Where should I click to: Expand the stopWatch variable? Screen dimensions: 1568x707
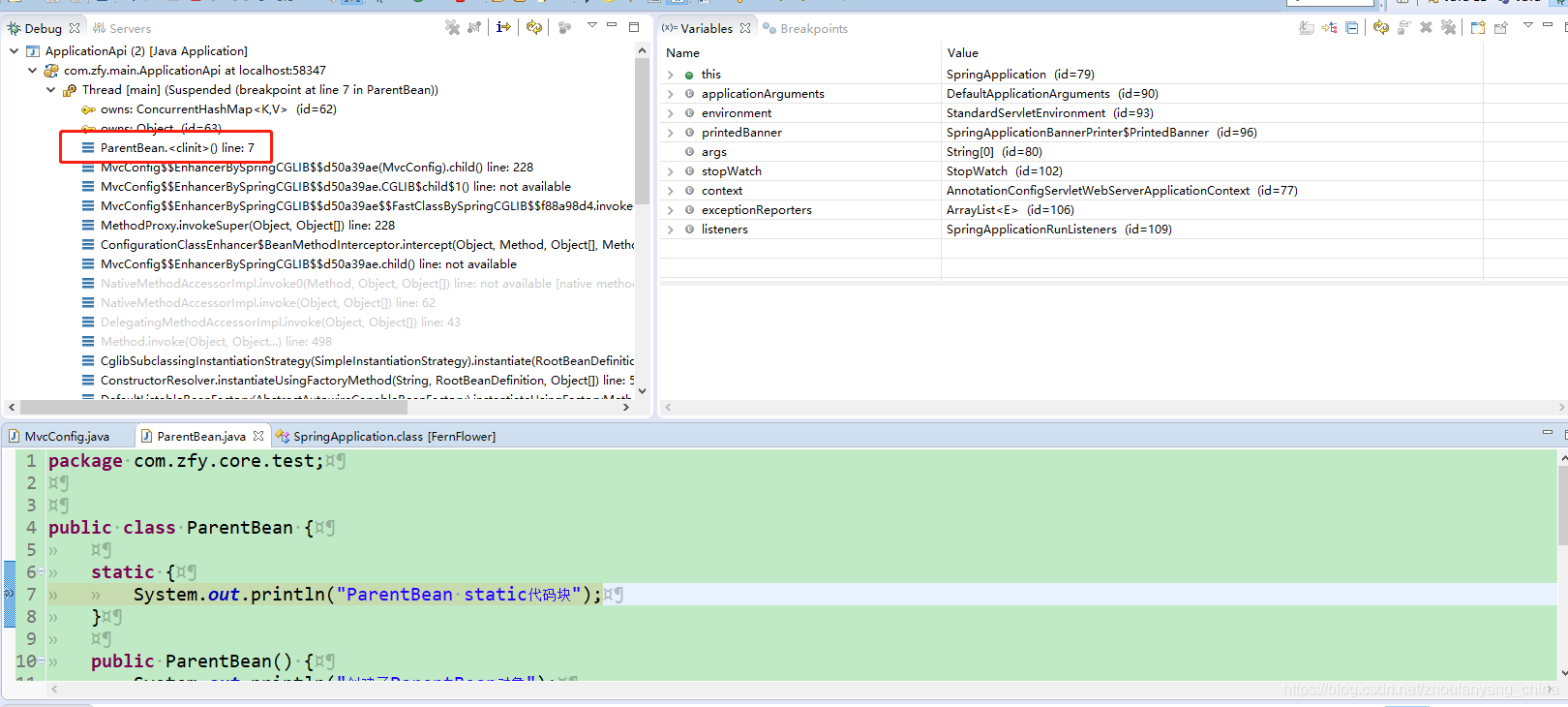[670, 171]
